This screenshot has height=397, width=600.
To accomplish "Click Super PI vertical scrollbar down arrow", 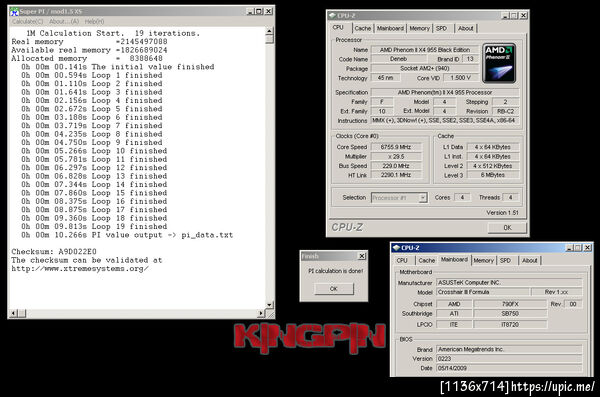I will coord(269,305).
